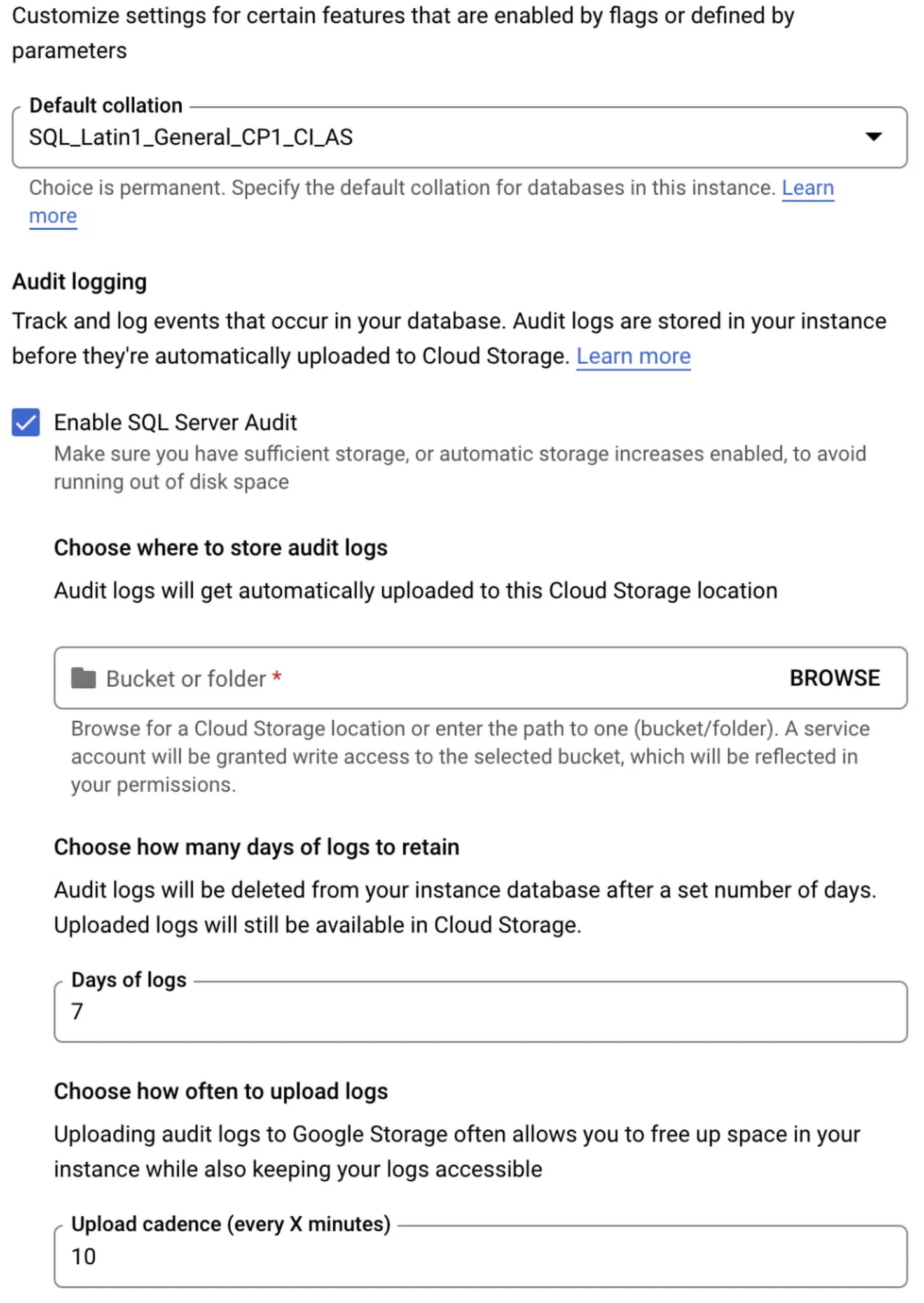Click the Bucket or folder input field

(x=382, y=678)
